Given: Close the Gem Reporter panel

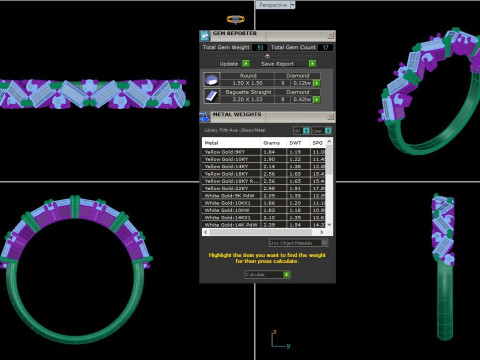Looking at the screenshot, I should click(x=330, y=35).
